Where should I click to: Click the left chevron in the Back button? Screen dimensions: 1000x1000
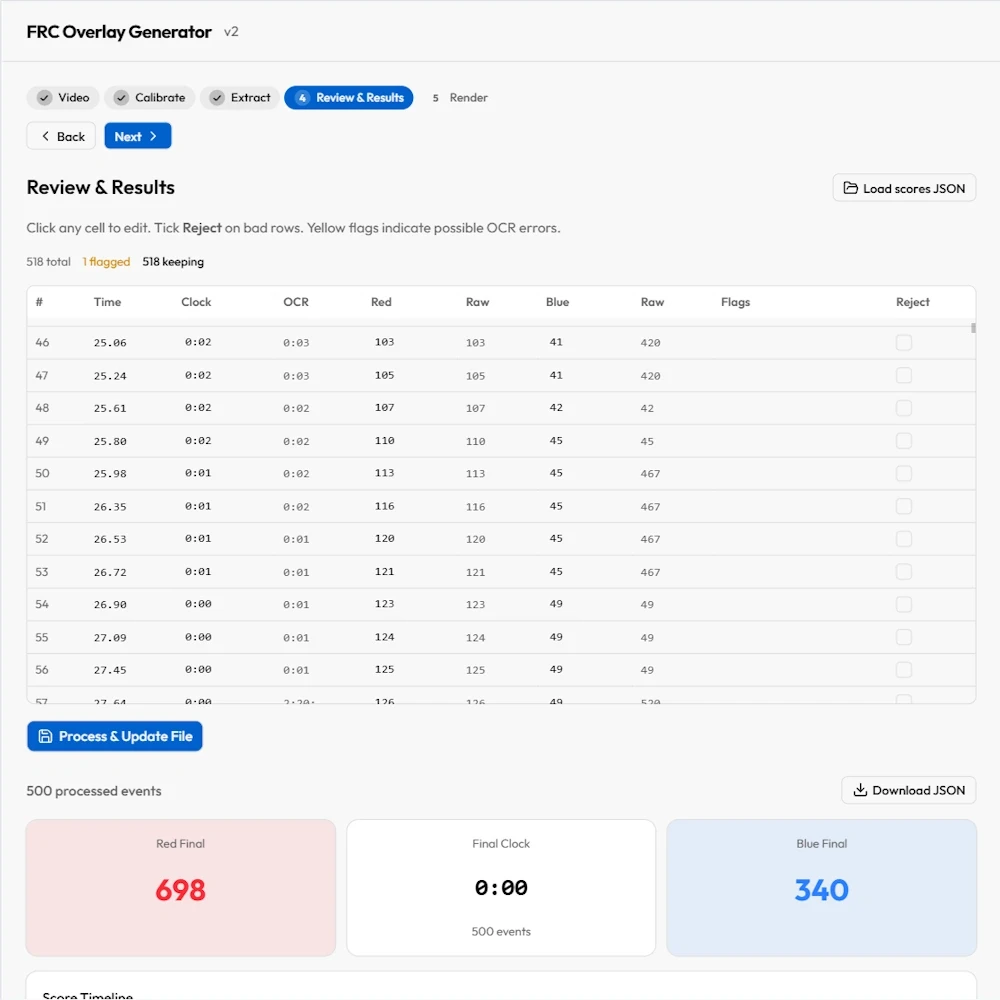click(x=45, y=136)
